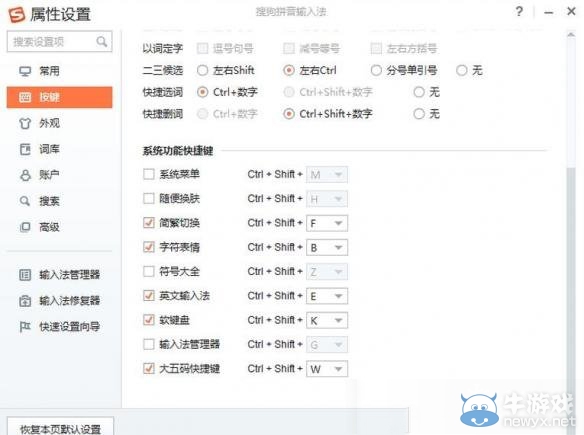Click the 系统功能快捷键 section heading
Image resolution: width=584 pixels, height=435 pixels.
(x=178, y=150)
